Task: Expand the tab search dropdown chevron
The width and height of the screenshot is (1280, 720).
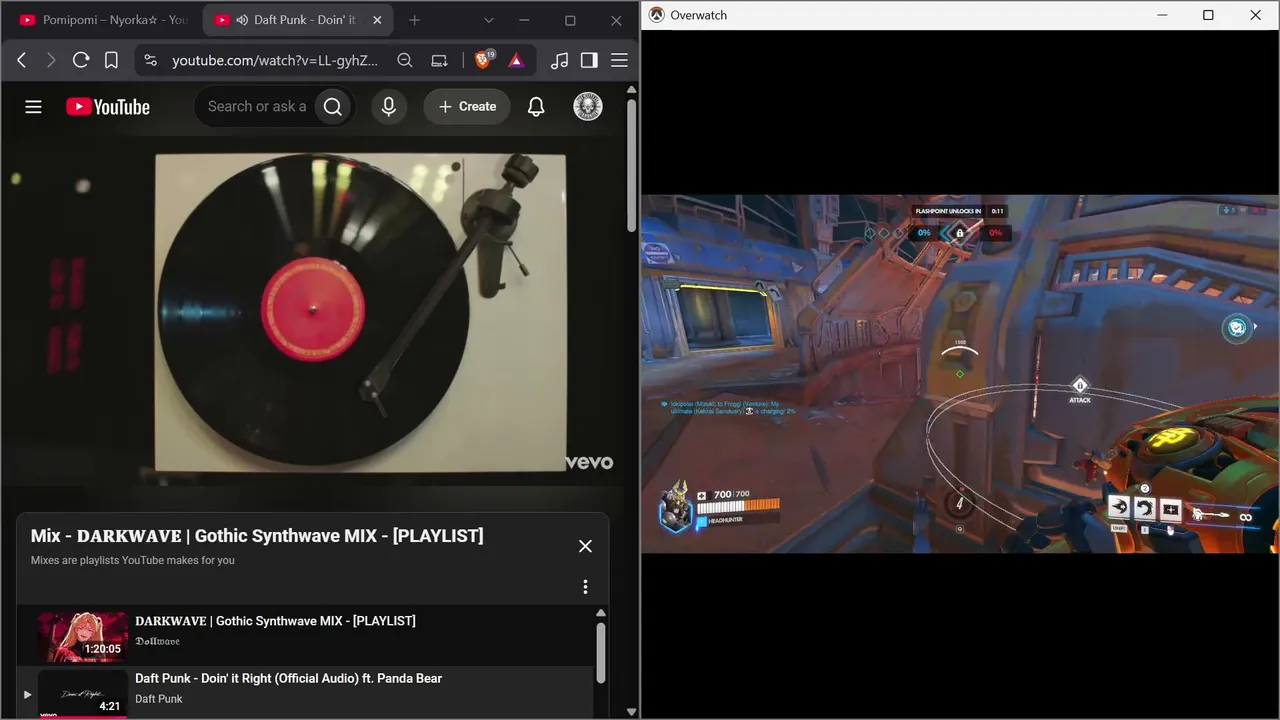Action: [x=489, y=20]
